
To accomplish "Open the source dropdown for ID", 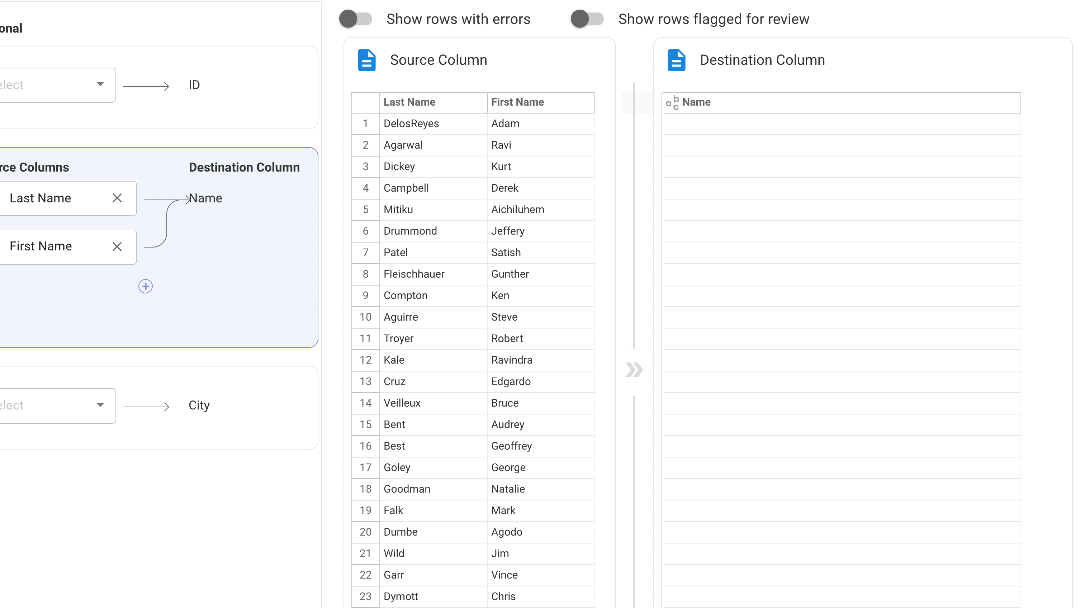I will [x=100, y=85].
